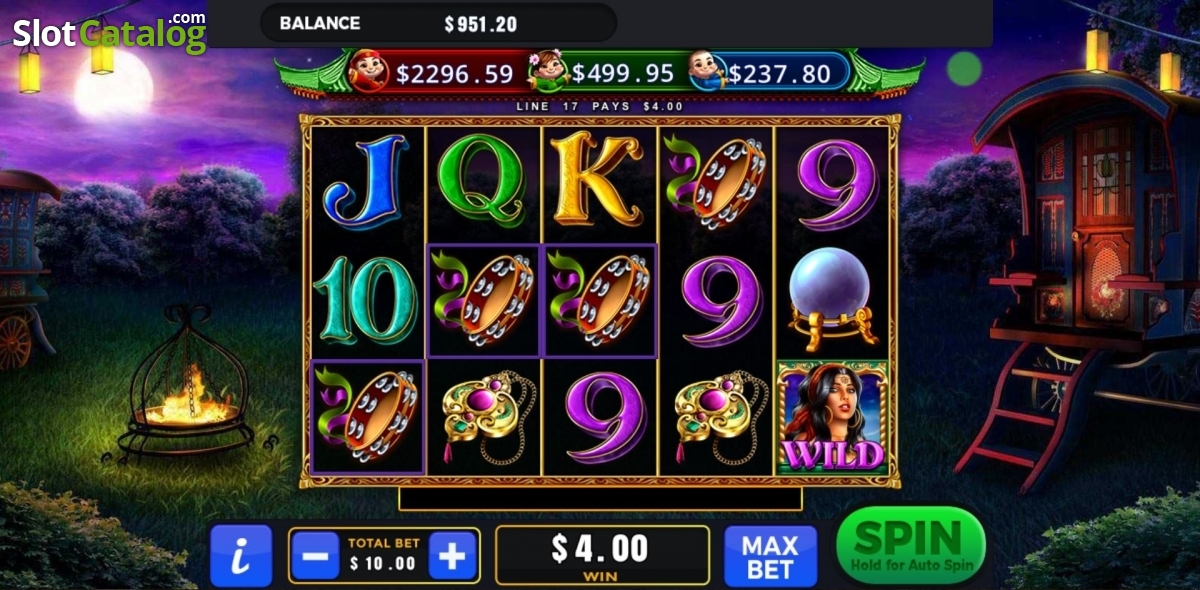Click the SlotCatalog.com logo
This screenshot has width=1200, height=590.
pyautogui.click(x=109, y=33)
